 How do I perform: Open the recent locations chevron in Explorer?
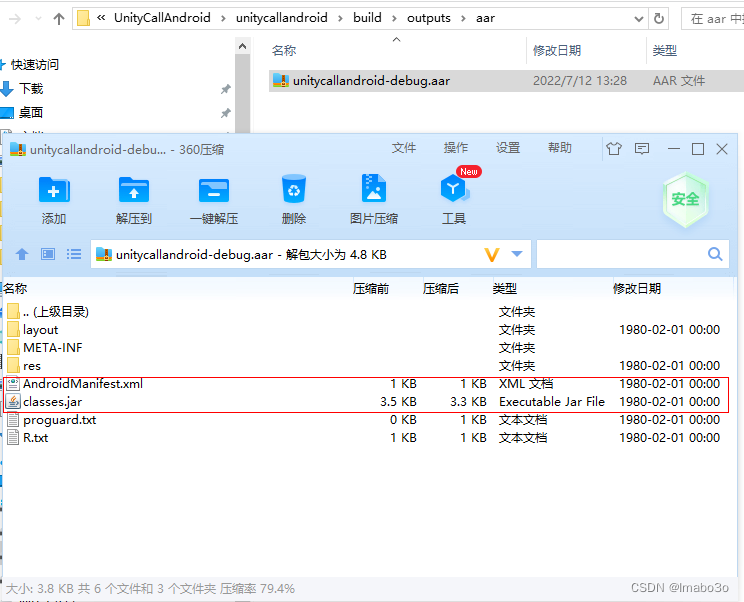38,19
